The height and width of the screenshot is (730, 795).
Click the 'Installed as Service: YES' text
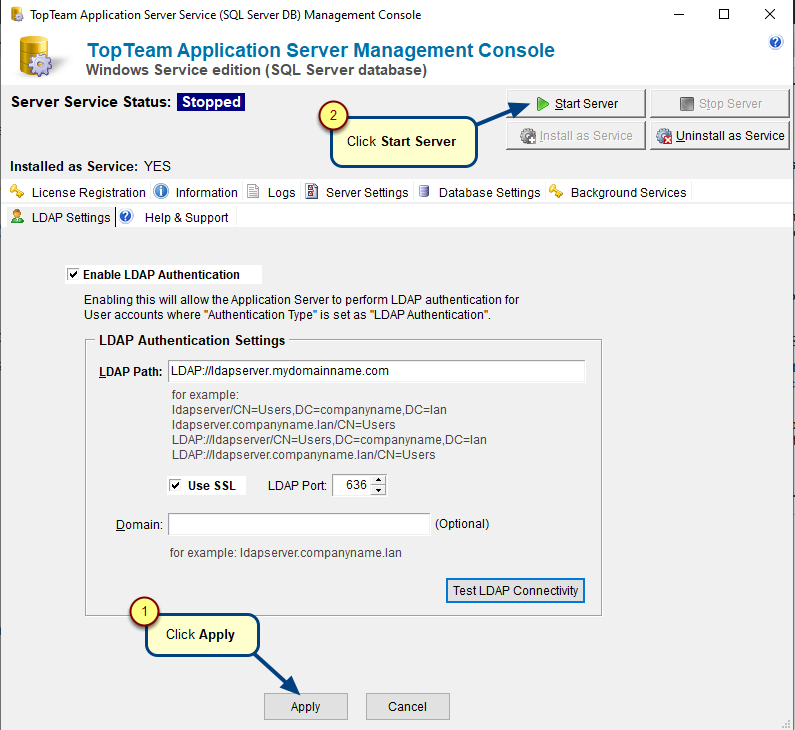90,166
